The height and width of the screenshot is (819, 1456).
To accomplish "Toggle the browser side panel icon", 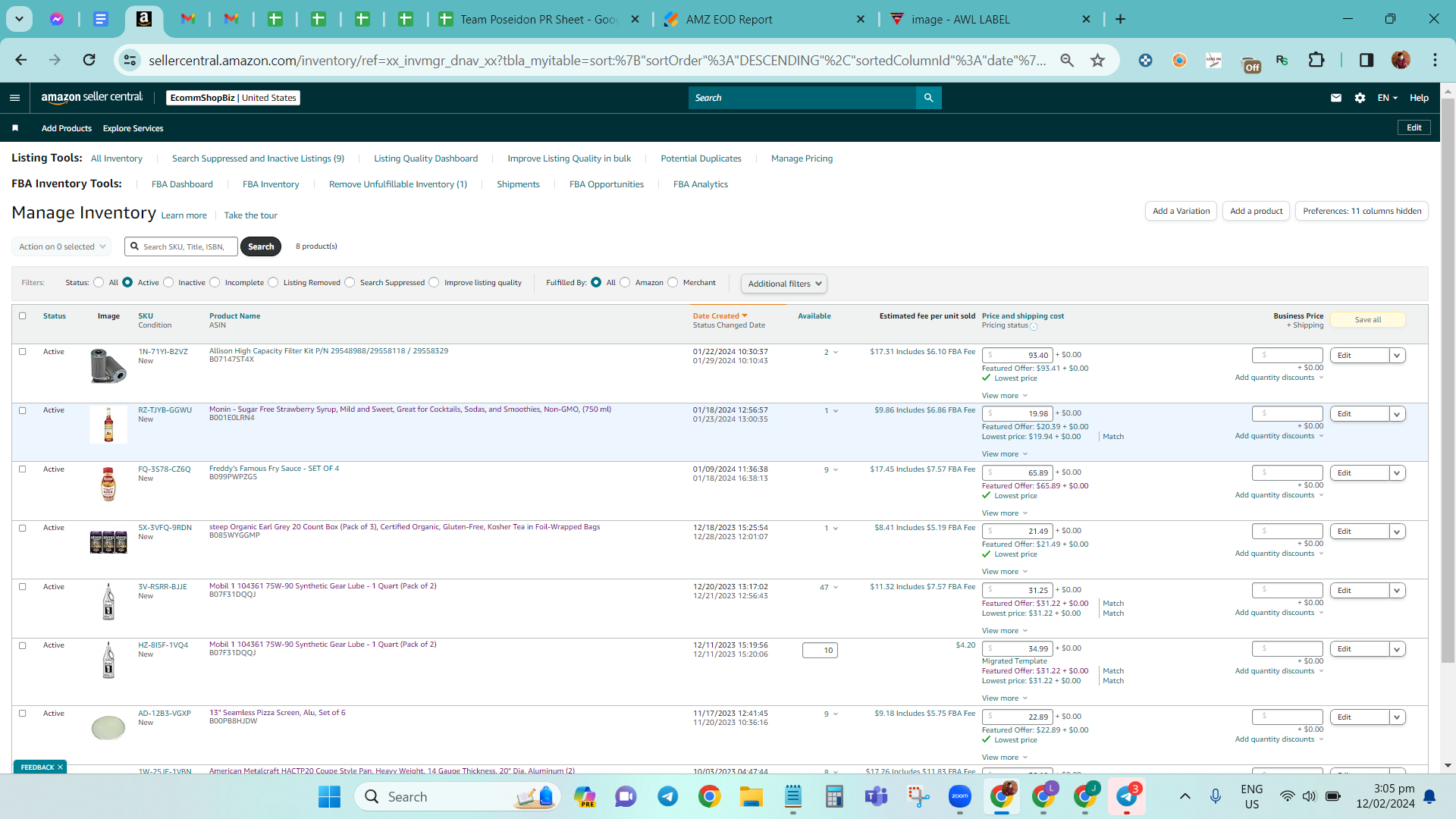I will [x=1367, y=60].
